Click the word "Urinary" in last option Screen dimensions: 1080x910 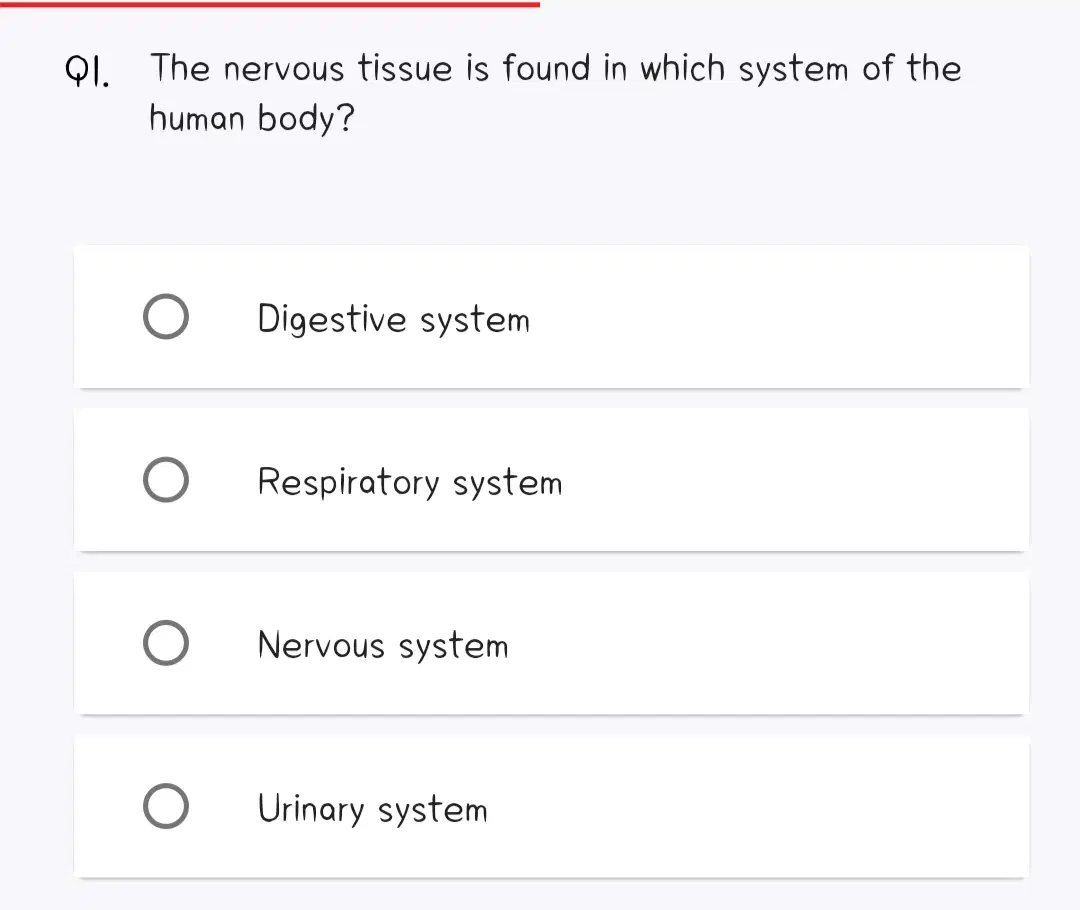pos(311,809)
